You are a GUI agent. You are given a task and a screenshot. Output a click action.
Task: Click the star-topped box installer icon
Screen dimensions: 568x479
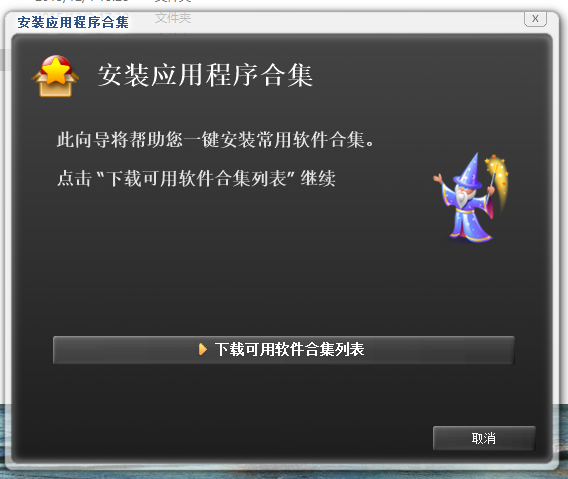coord(55,76)
